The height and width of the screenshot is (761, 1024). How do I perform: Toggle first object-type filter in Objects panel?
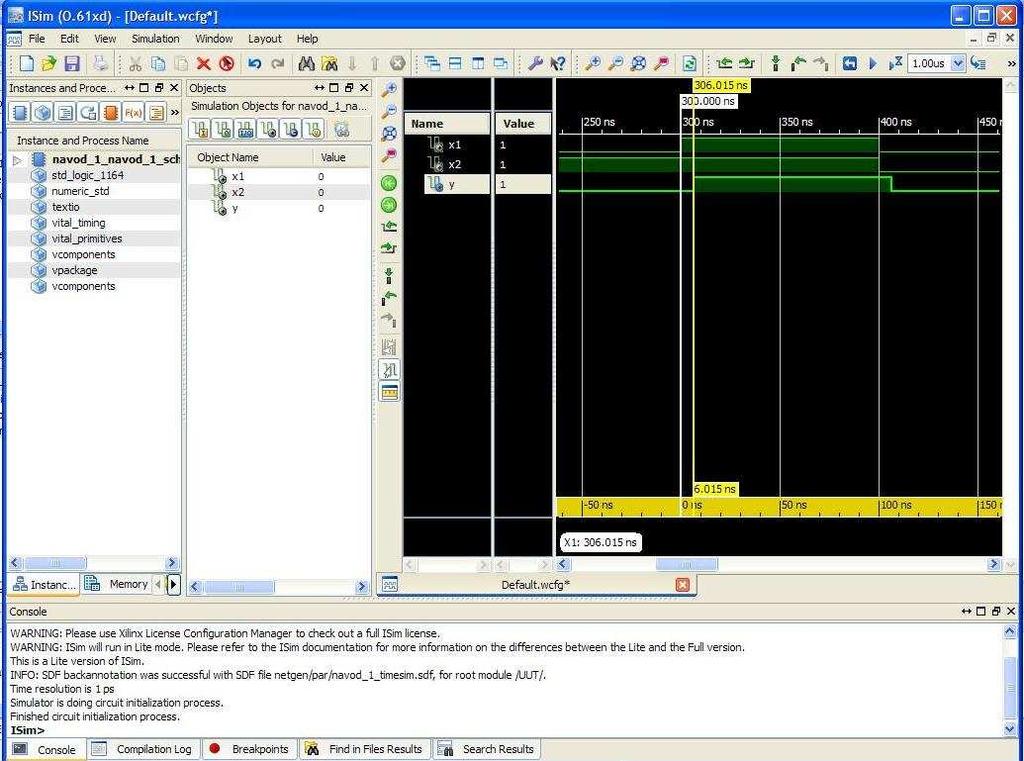pyautogui.click(x=201, y=130)
